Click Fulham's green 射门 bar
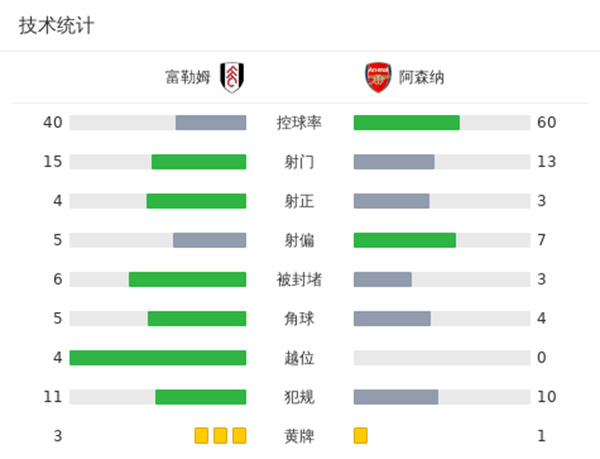This screenshot has height=459, width=600. click(199, 162)
